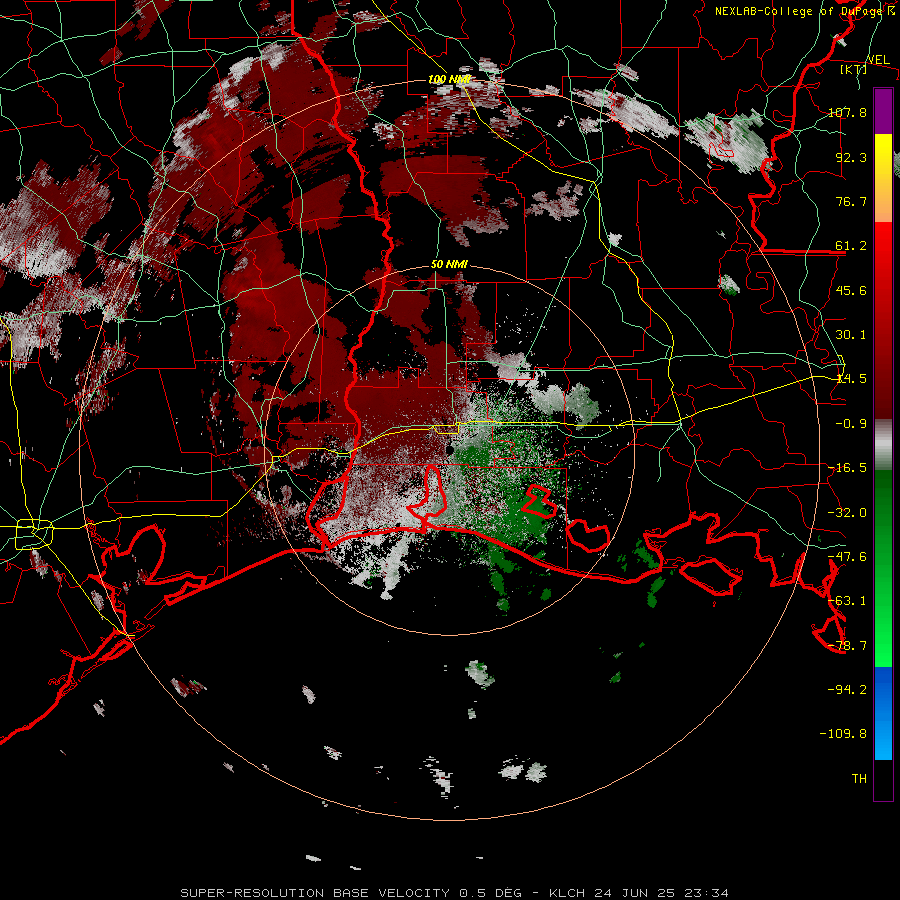Click the -0.9 scale value
The height and width of the screenshot is (900, 900).
pyautogui.click(x=851, y=423)
